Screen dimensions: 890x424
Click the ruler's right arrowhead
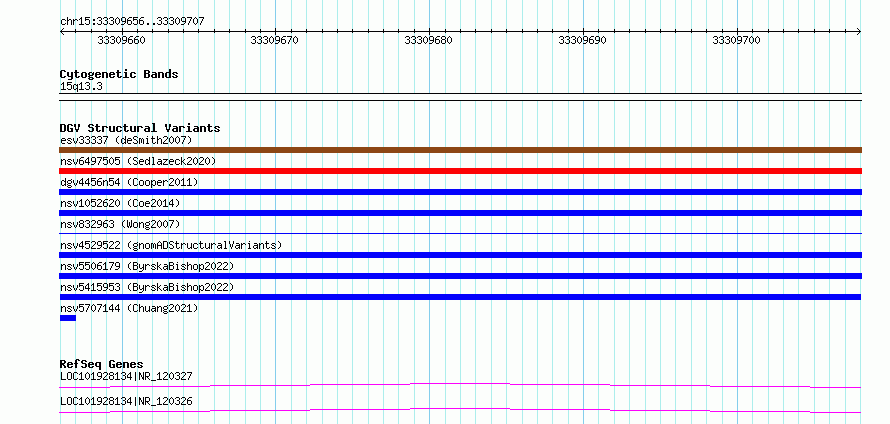tap(859, 32)
